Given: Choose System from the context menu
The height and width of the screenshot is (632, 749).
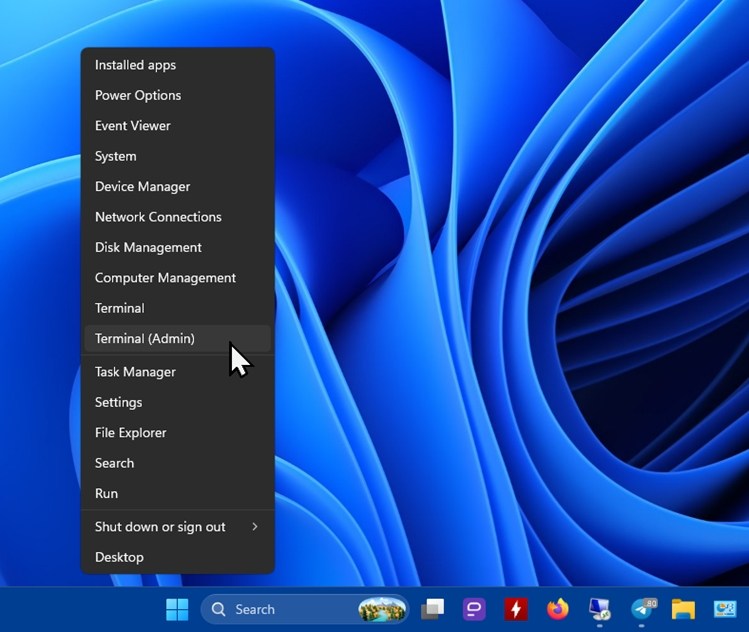Looking at the screenshot, I should [x=178, y=156].
